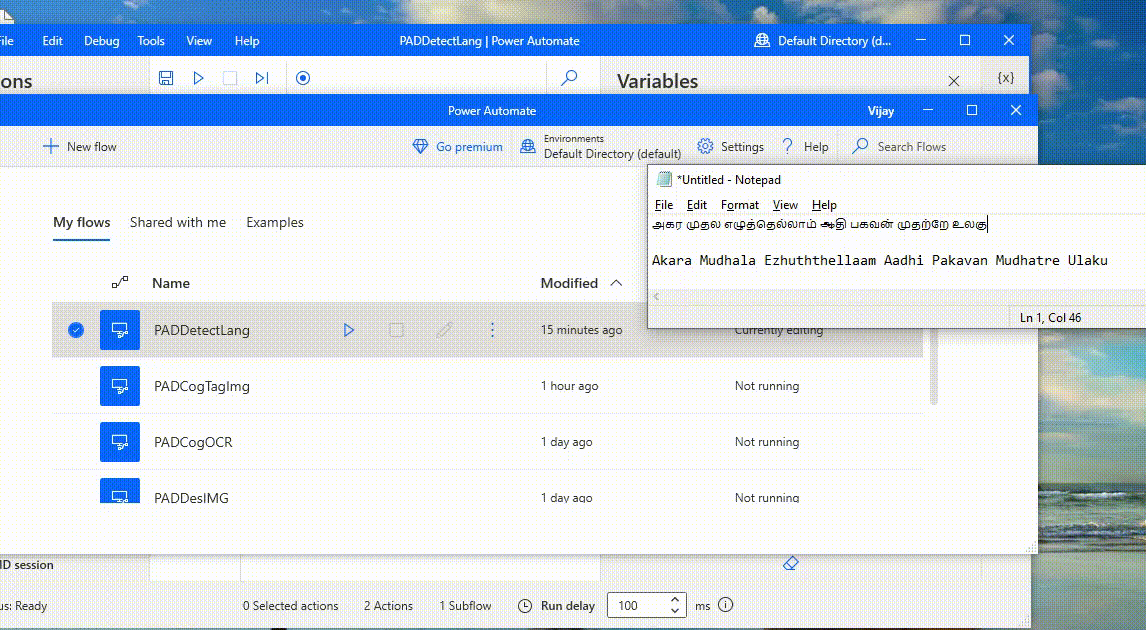
Task: Toggle the variables {x} pane icon
Action: point(1006,78)
